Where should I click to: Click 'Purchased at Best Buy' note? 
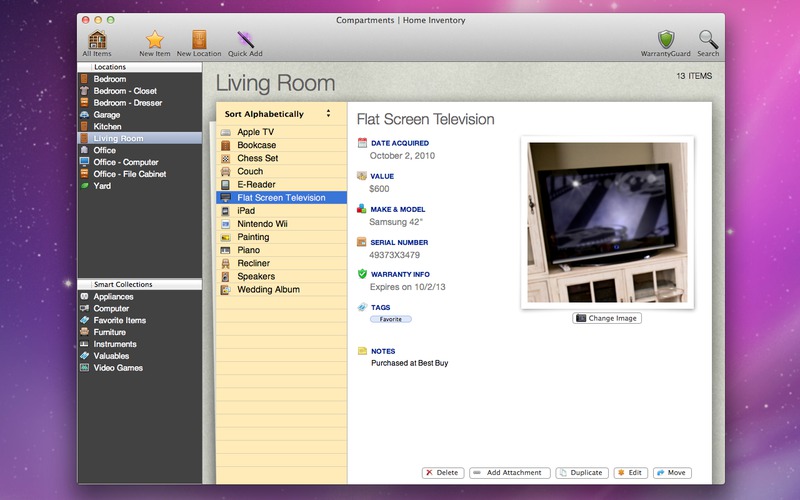(410, 363)
